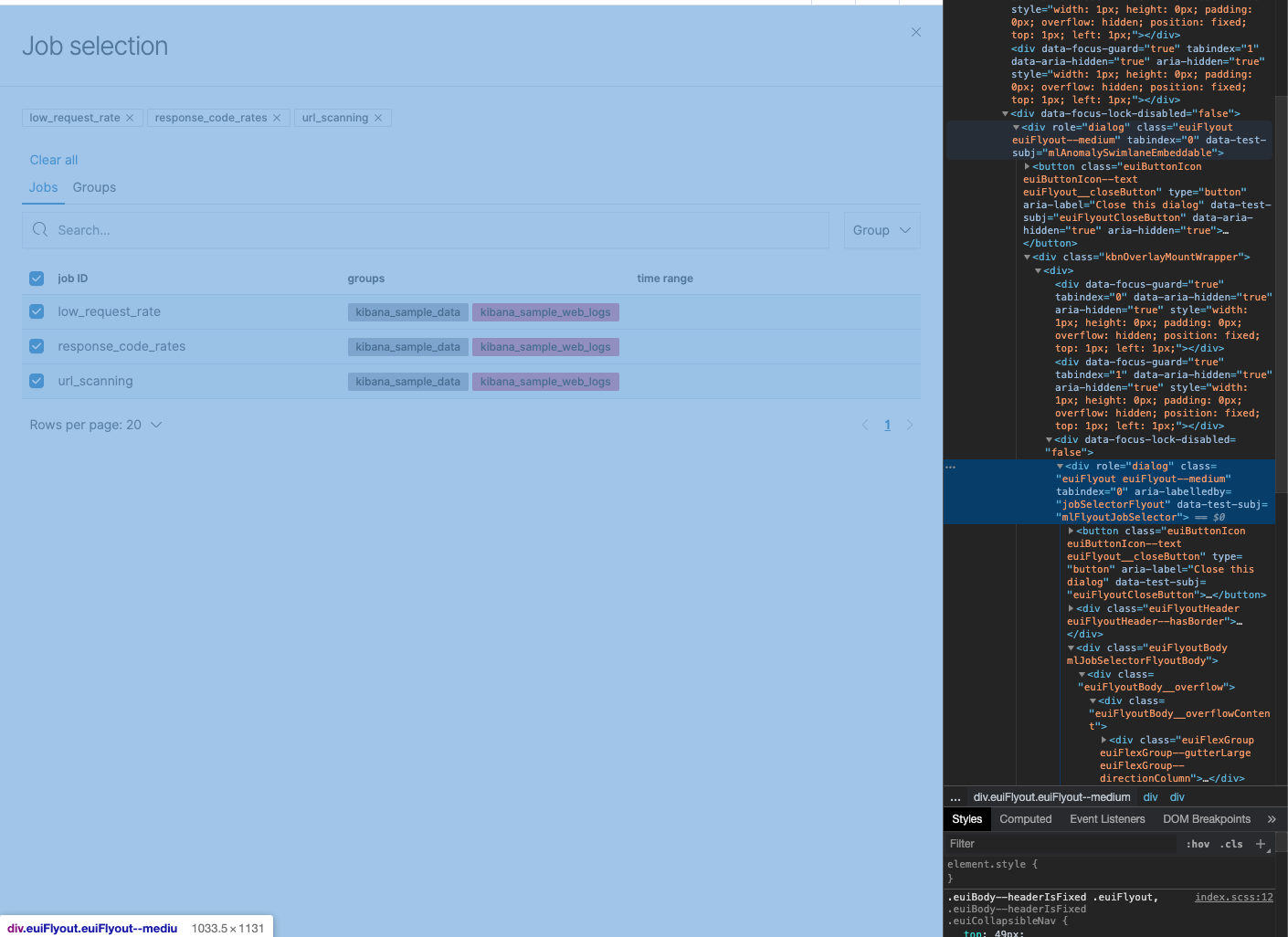Switch to the Groups tab
The width and height of the screenshot is (1288, 937).
(94, 187)
